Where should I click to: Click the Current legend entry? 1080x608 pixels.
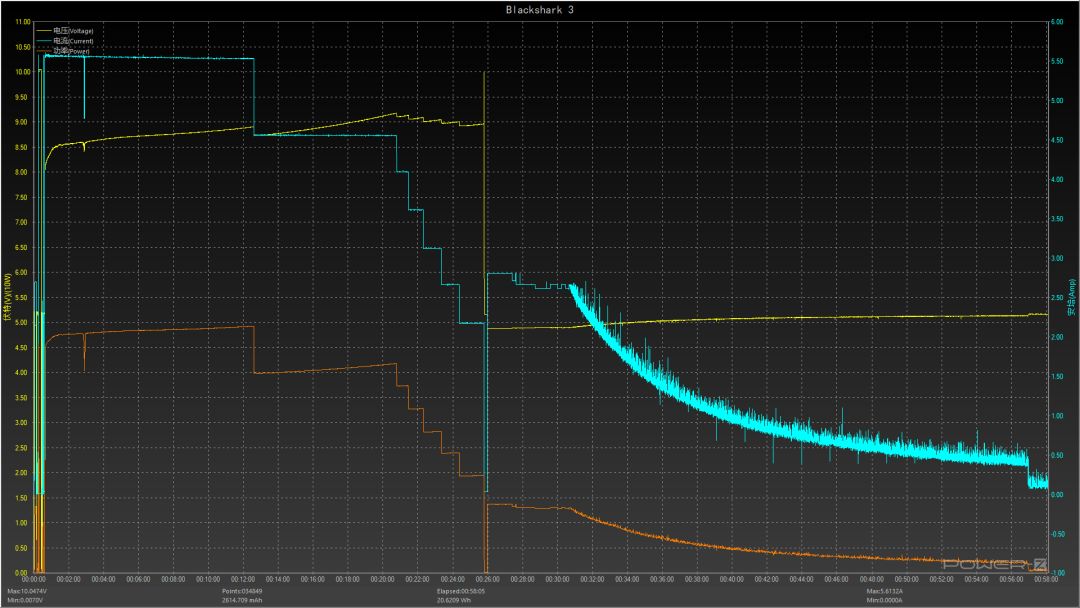coord(65,41)
